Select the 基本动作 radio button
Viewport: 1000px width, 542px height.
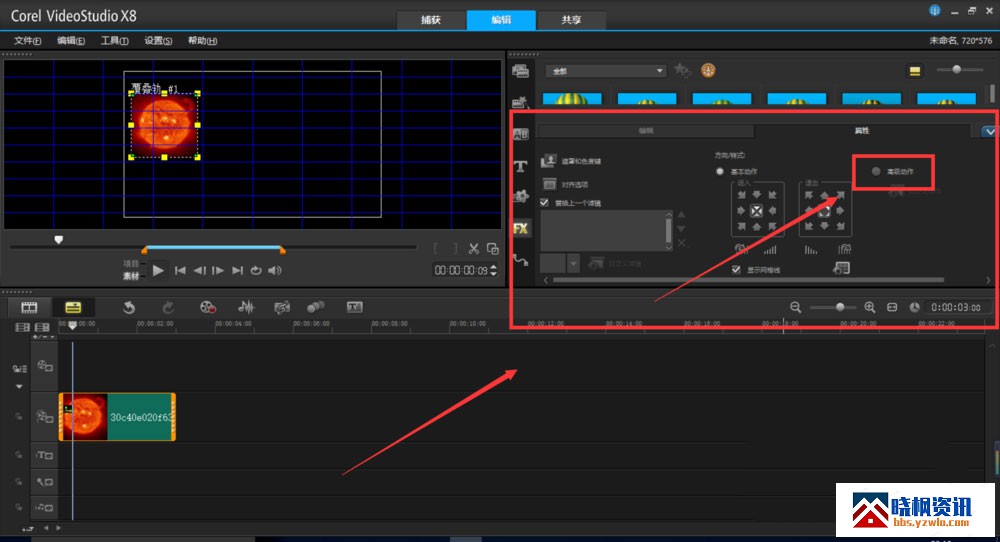click(719, 171)
